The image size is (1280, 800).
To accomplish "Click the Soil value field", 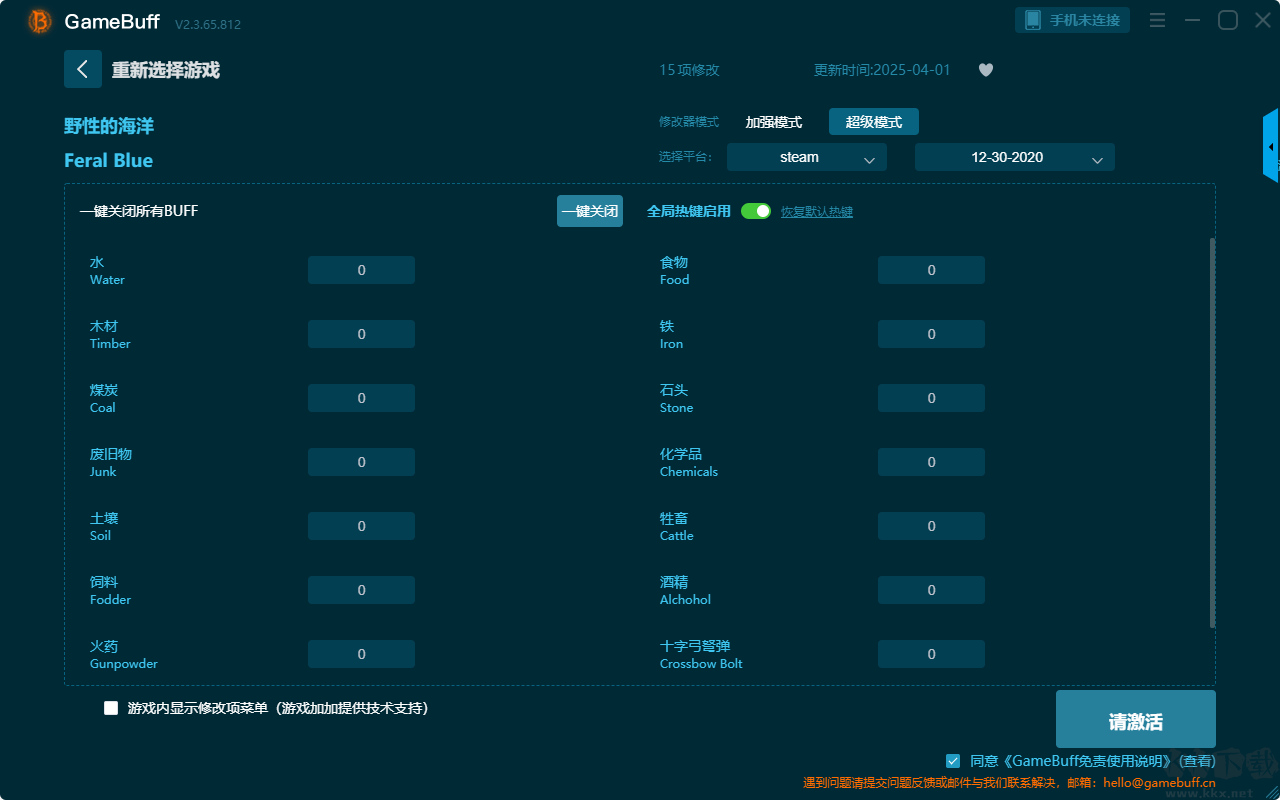I will tap(361, 526).
